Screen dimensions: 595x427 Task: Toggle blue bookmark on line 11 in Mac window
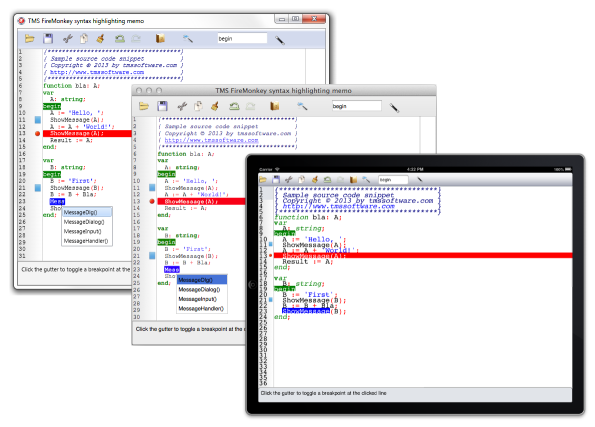(152, 188)
